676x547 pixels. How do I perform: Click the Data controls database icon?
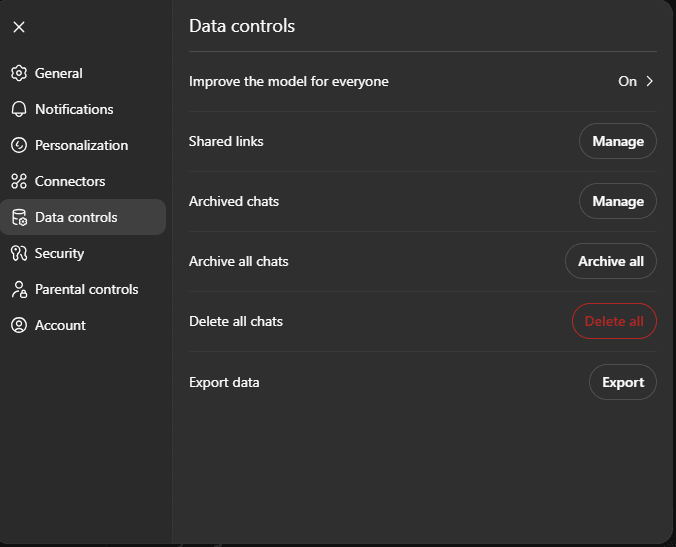pos(18,217)
